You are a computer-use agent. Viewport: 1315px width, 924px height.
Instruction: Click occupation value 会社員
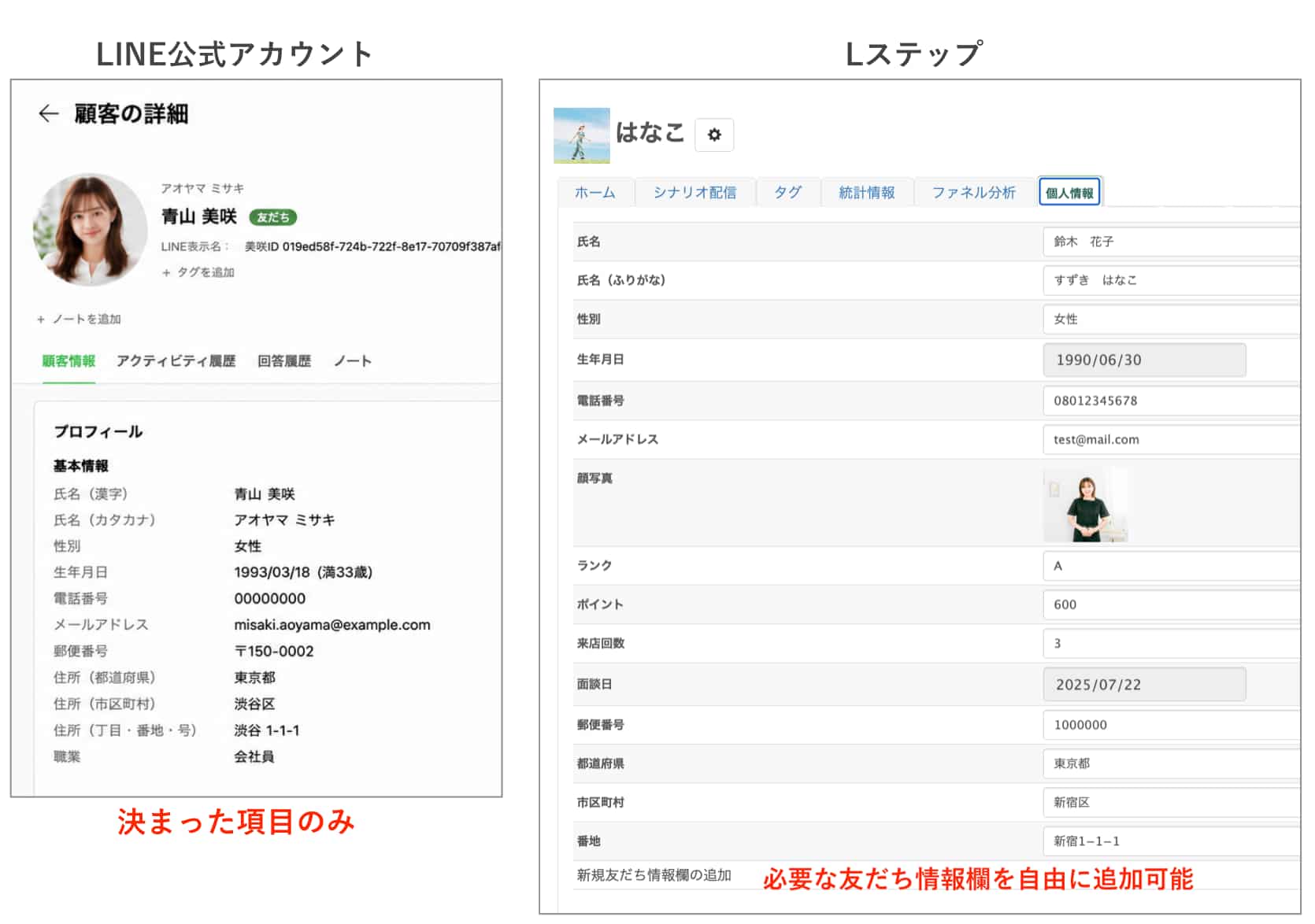point(254,756)
